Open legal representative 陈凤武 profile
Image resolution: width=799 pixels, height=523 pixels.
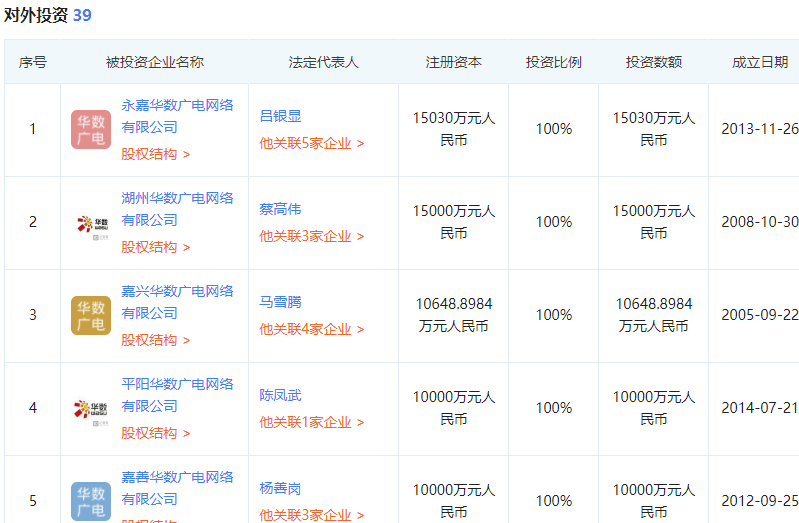click(280, 395)
